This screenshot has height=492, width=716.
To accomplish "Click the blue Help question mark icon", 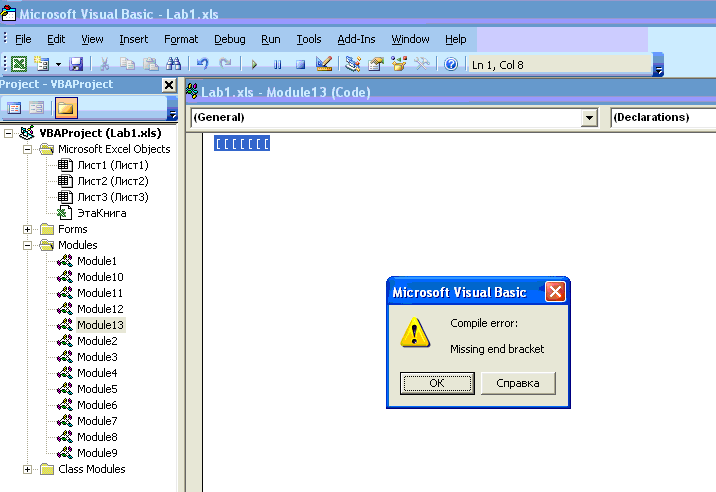I will [451, 64].
